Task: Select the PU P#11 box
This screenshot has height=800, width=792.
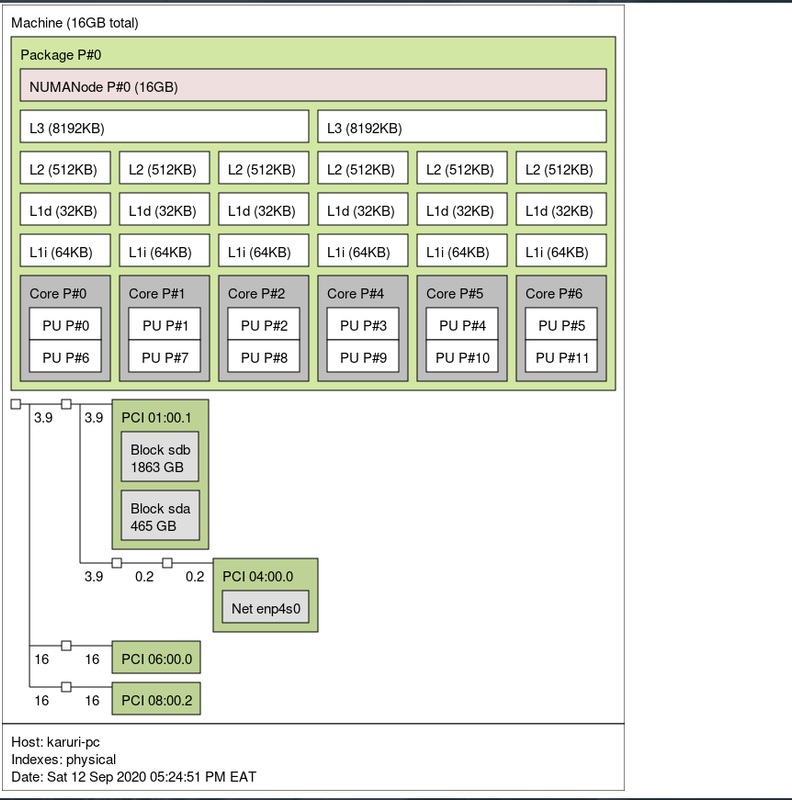Action: point(561,357)
